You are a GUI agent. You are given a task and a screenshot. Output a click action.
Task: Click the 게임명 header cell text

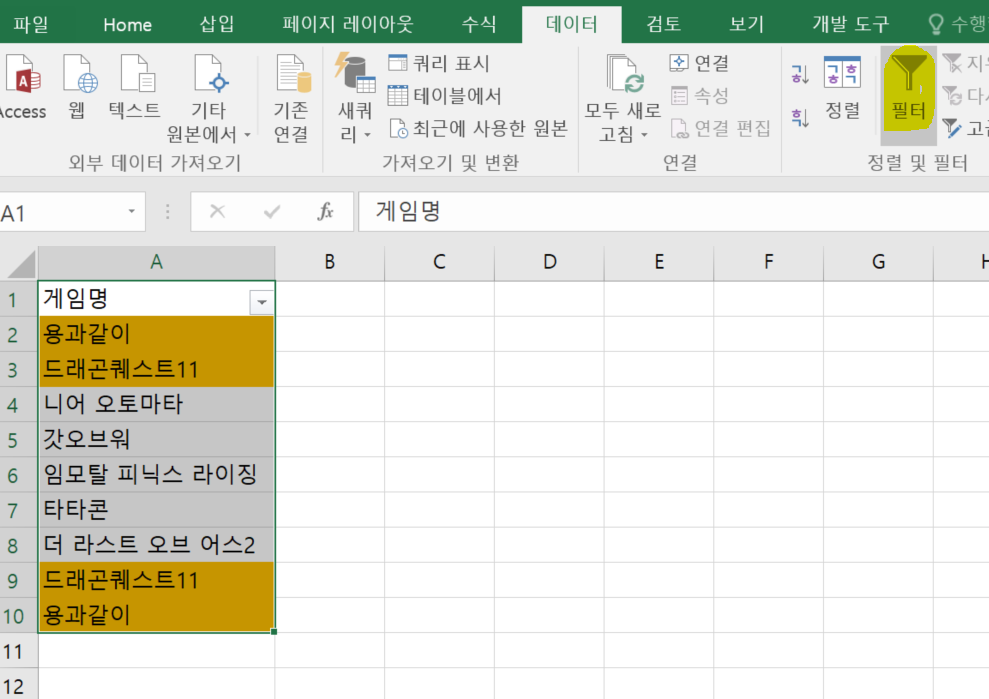(76, 298)
